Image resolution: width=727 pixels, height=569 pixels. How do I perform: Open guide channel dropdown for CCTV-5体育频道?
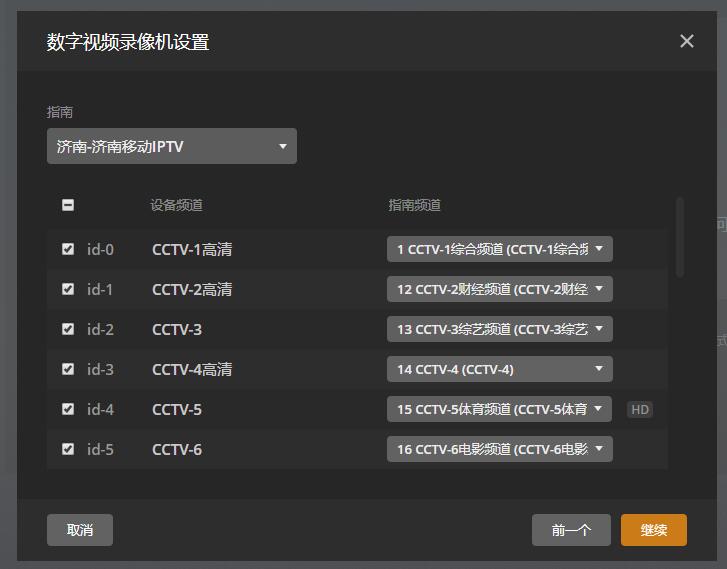pos(499,409)
